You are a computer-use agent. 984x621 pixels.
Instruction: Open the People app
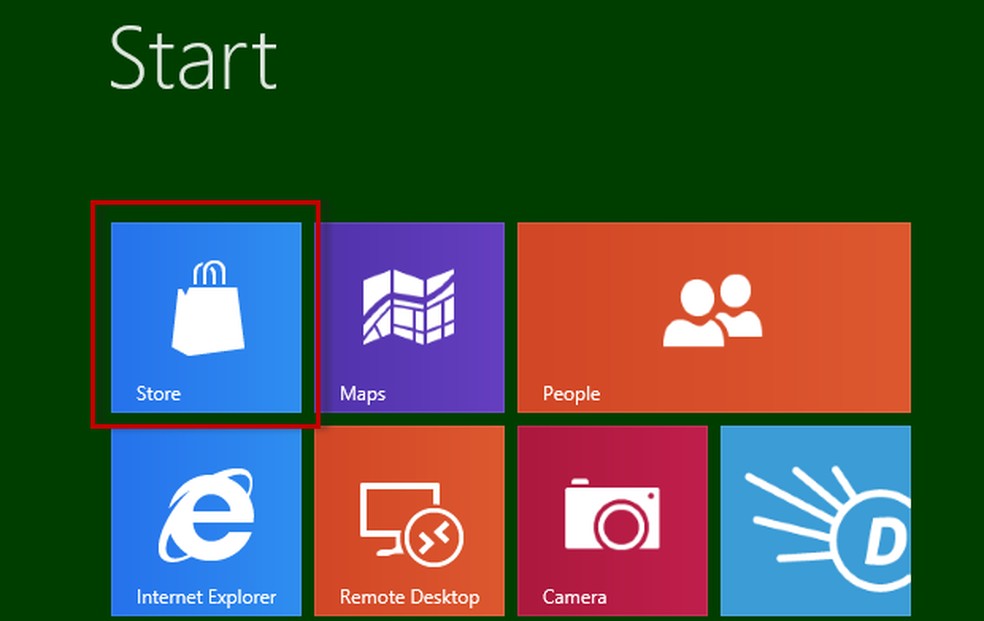pos(714,317)
